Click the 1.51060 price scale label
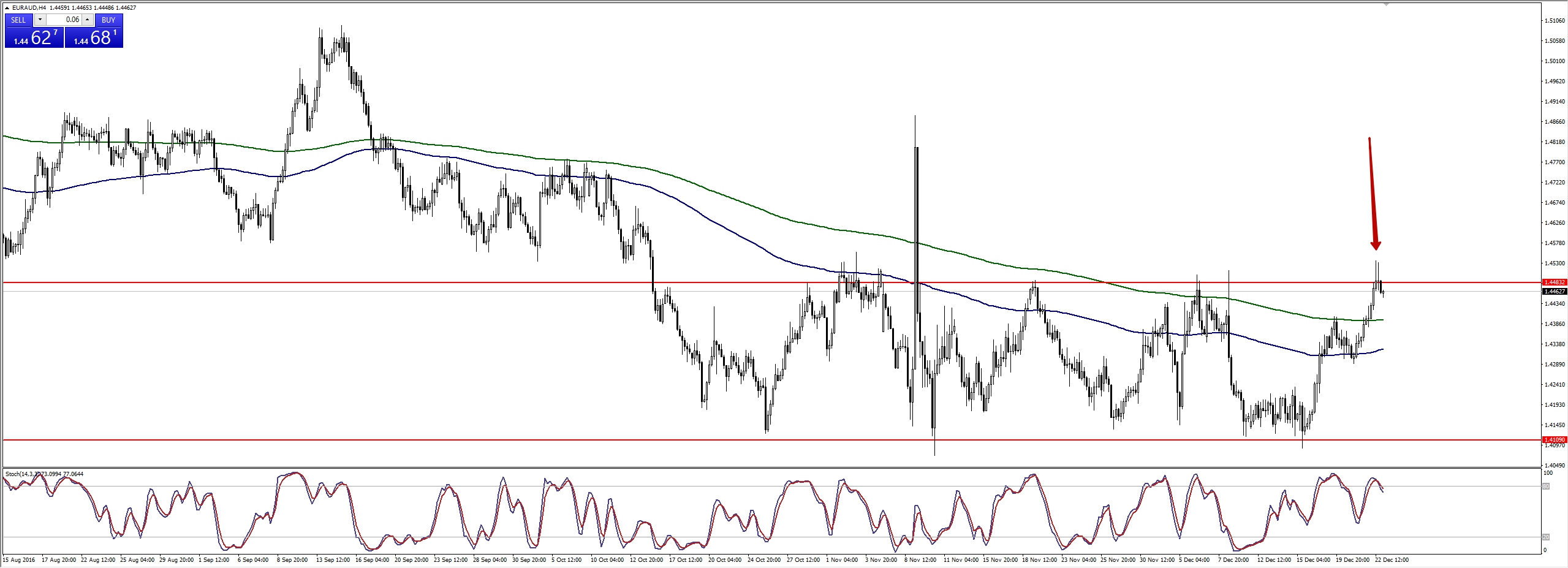The height and width of the screenshot is (568, 1568). (x=1555, y=21)
